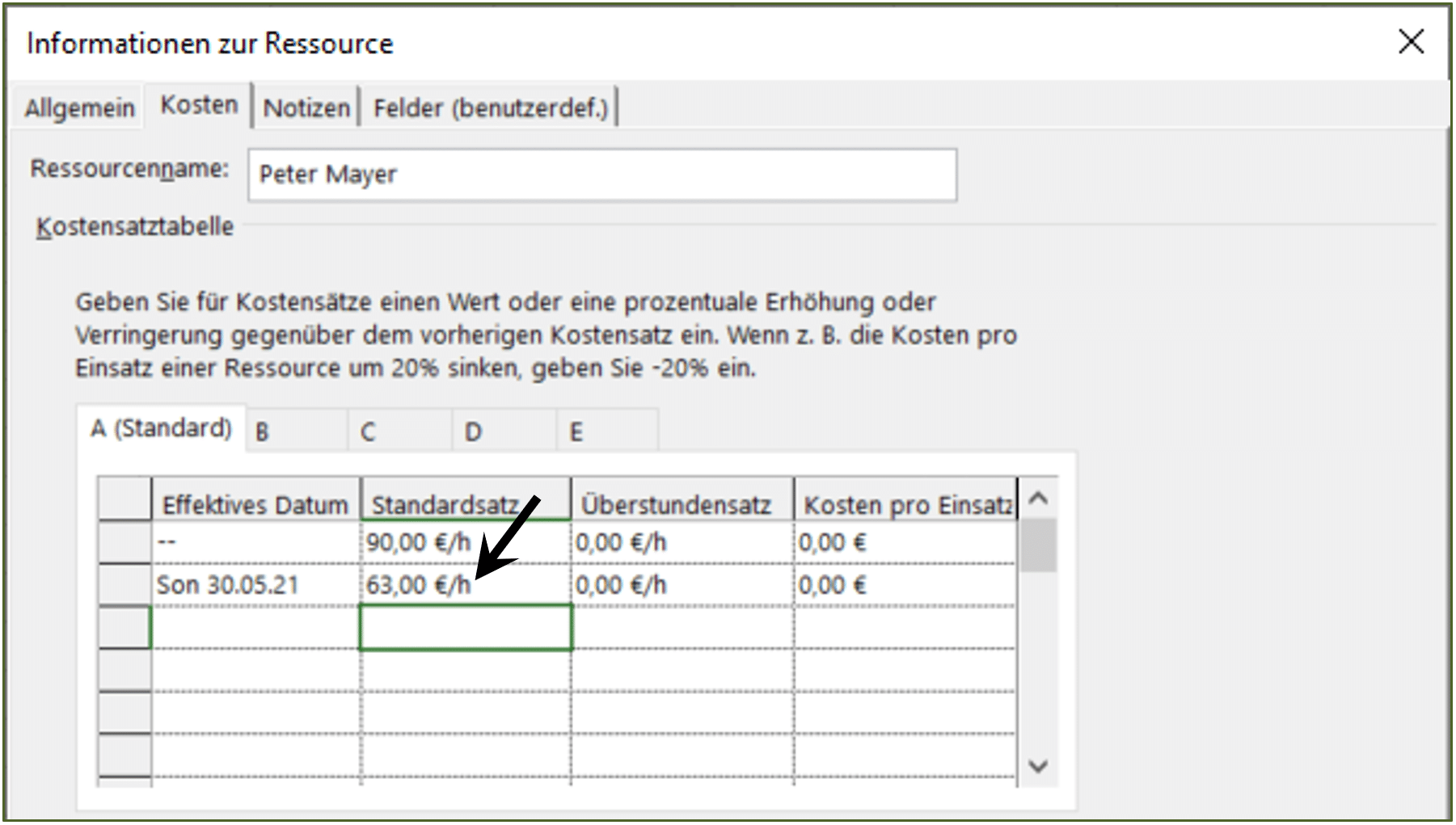Image resolution: width=1456 pixels, height=825 pixels.
Task: Select the 63,00 €/h Standardsatz cell
Action: pyautogui.click(x=466, y=584)
